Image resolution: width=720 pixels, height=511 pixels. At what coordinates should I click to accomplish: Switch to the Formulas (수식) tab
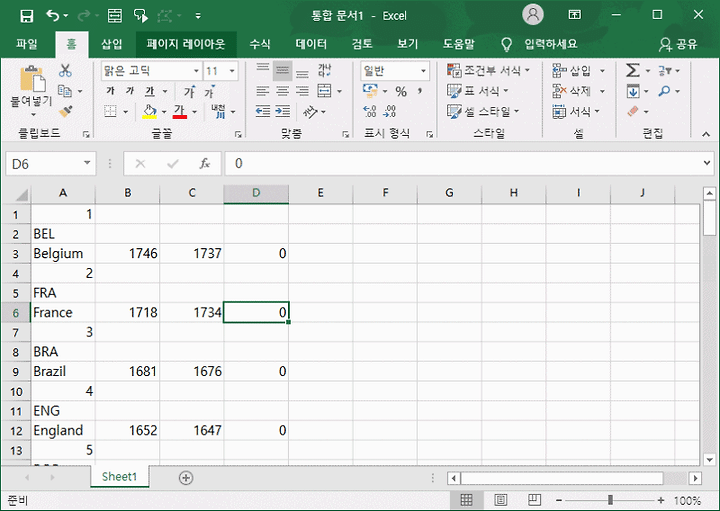pos(260,44)
